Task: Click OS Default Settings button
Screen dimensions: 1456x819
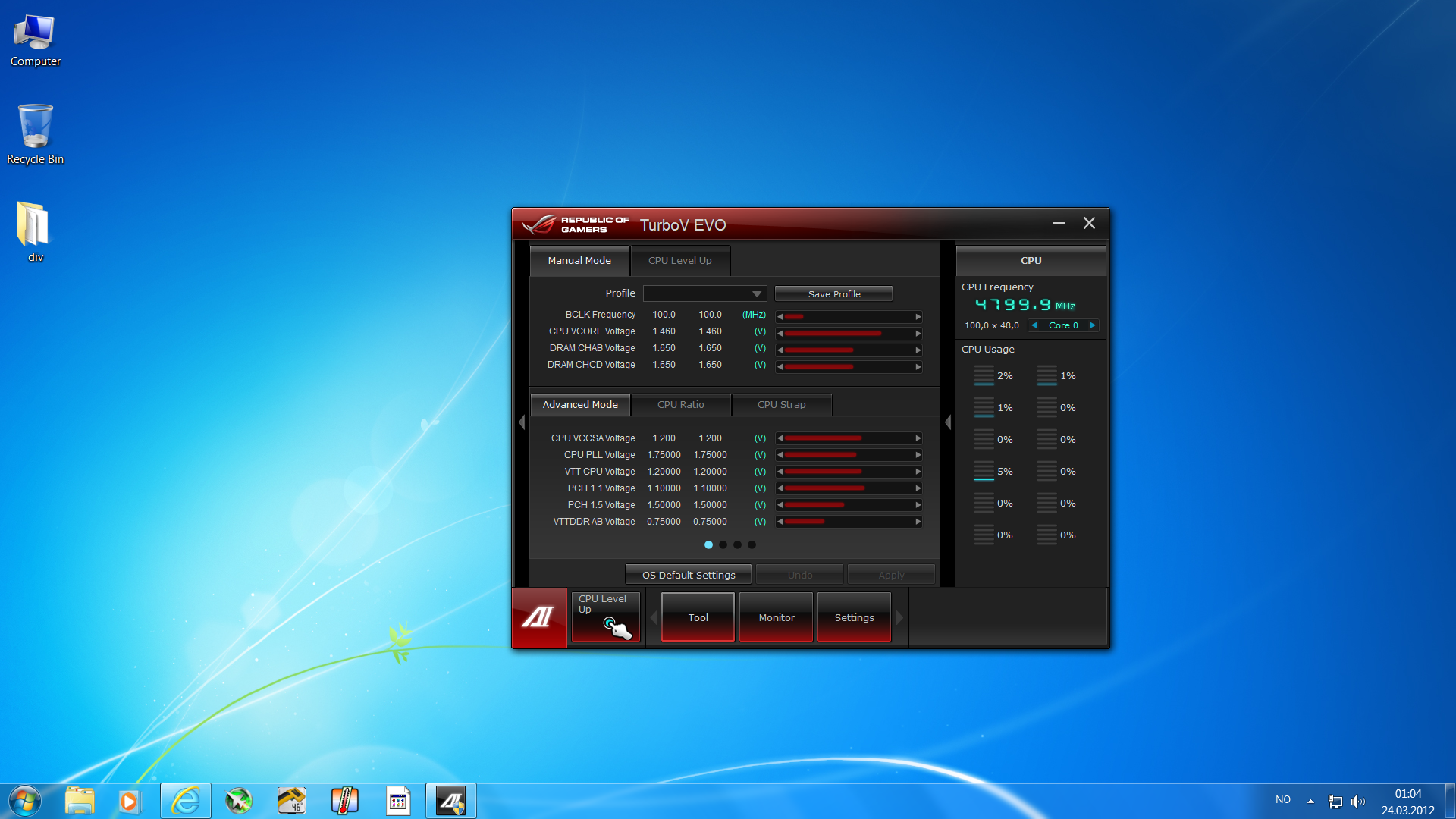Action: [689, 575]
